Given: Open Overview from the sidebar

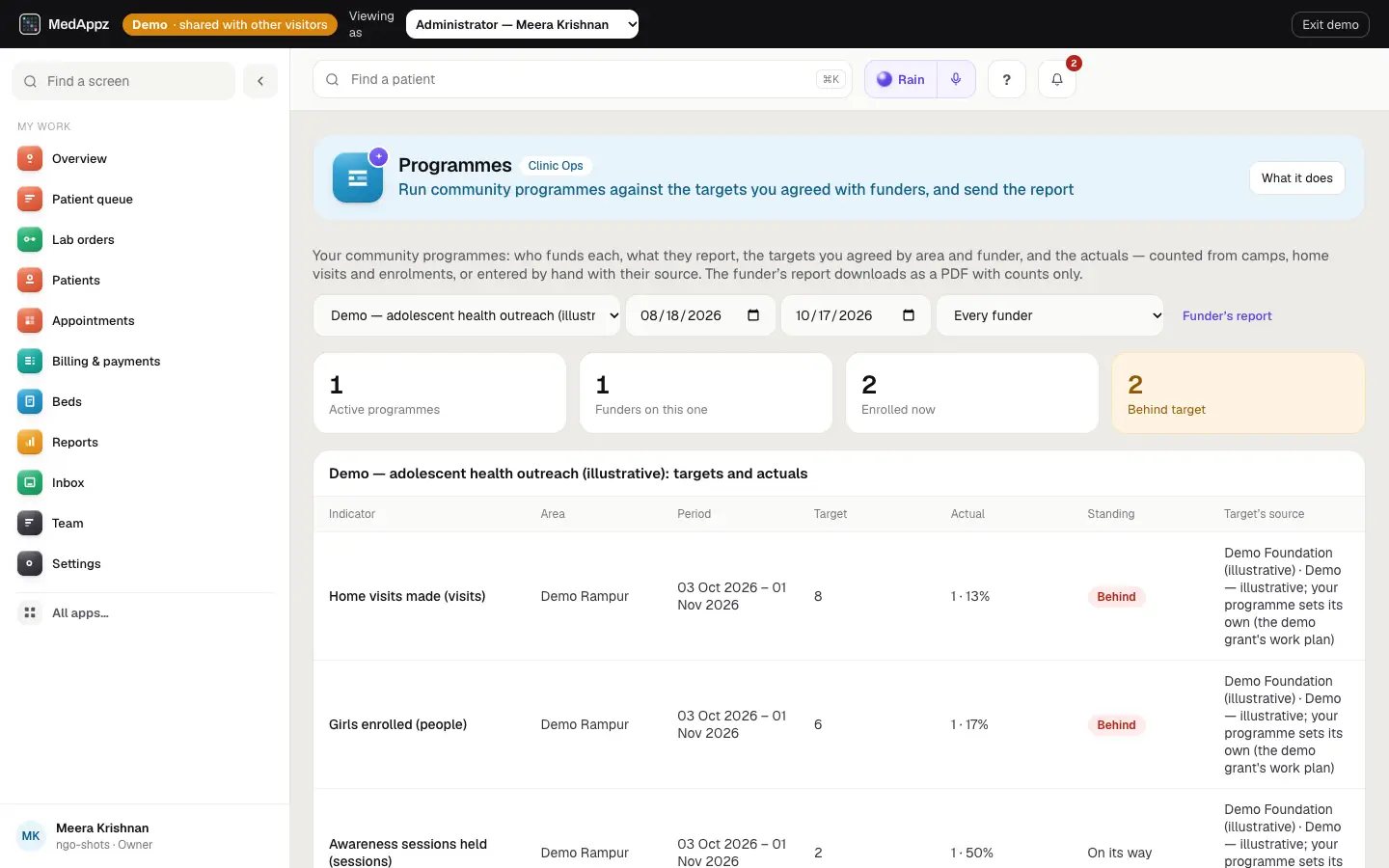Looking at the screenshot, I should [x=145, y=158].
